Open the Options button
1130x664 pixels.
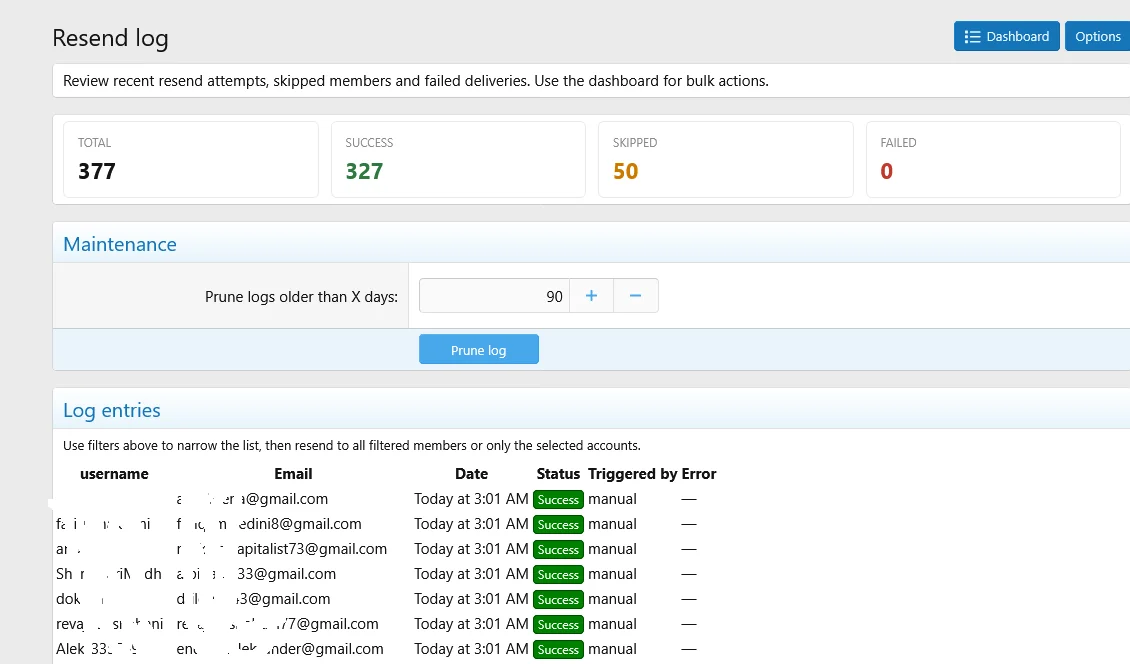[x=1097, y=37]
